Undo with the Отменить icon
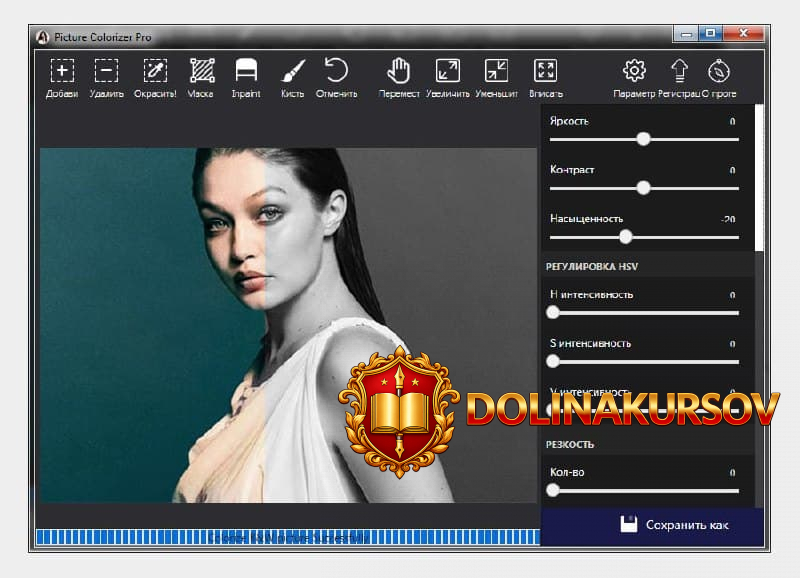800x578 pixels. (x=336, y=71)
